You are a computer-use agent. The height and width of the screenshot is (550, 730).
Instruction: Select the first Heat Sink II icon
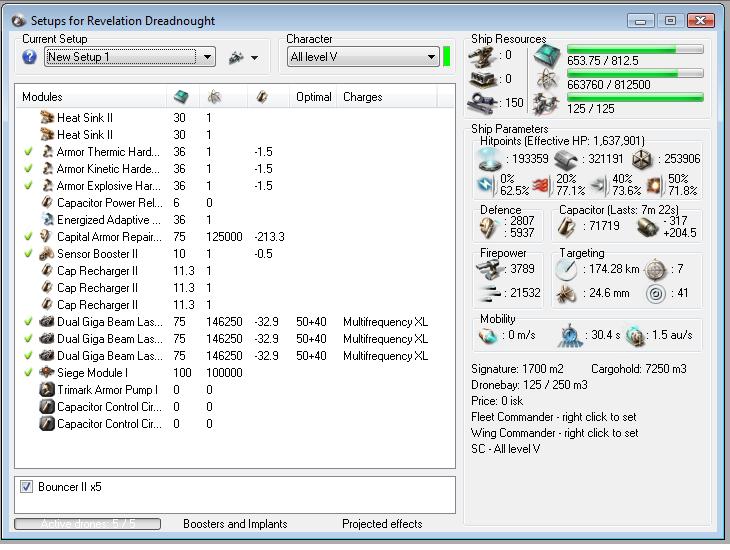tap(47, 117)
